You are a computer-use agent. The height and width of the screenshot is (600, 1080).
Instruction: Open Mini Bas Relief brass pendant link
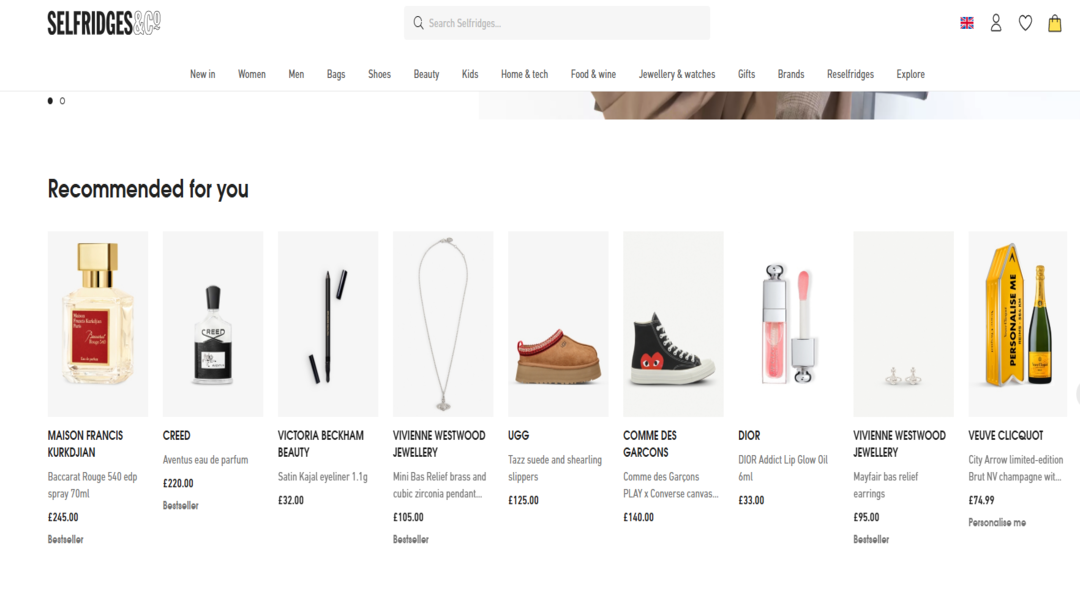439,485
